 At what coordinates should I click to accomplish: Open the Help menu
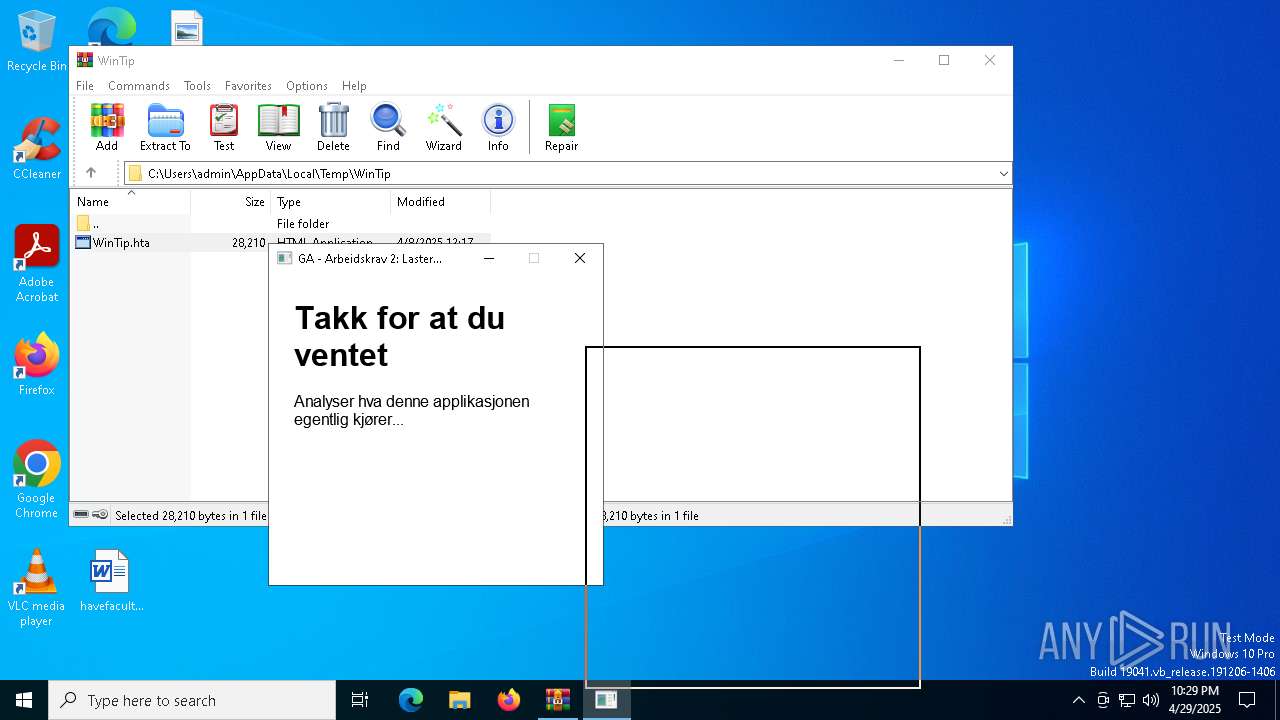coord(354,86)
